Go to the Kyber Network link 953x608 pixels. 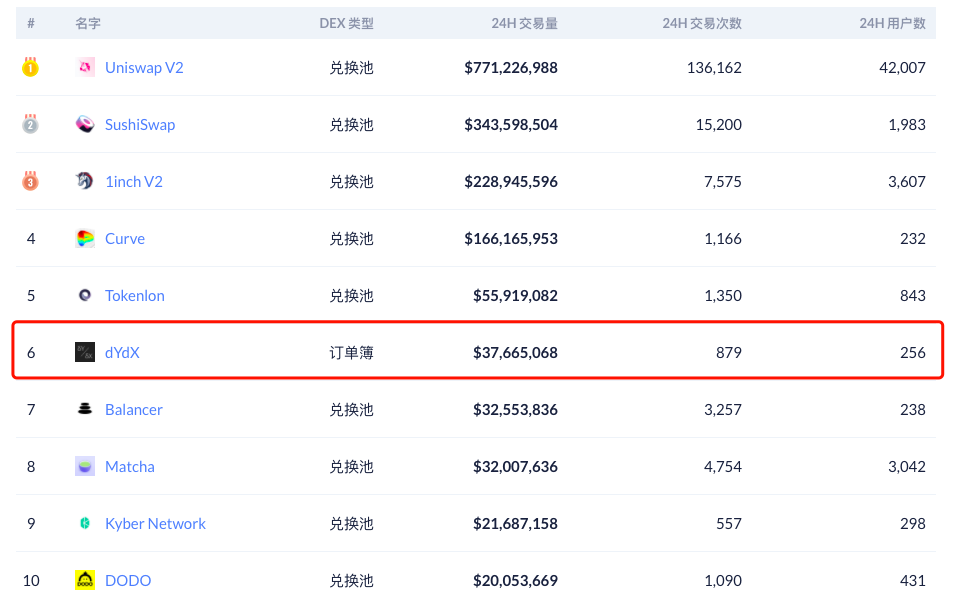[155, 523]
